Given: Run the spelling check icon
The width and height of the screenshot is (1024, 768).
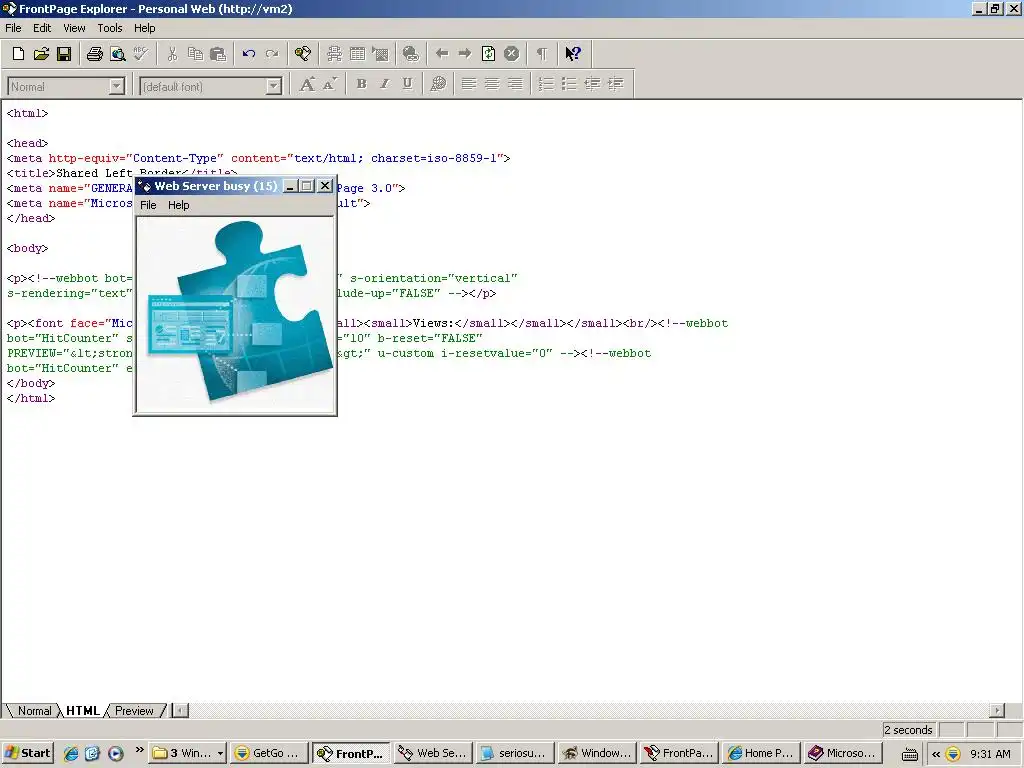Looking at the screenshot, I should 140,54.
